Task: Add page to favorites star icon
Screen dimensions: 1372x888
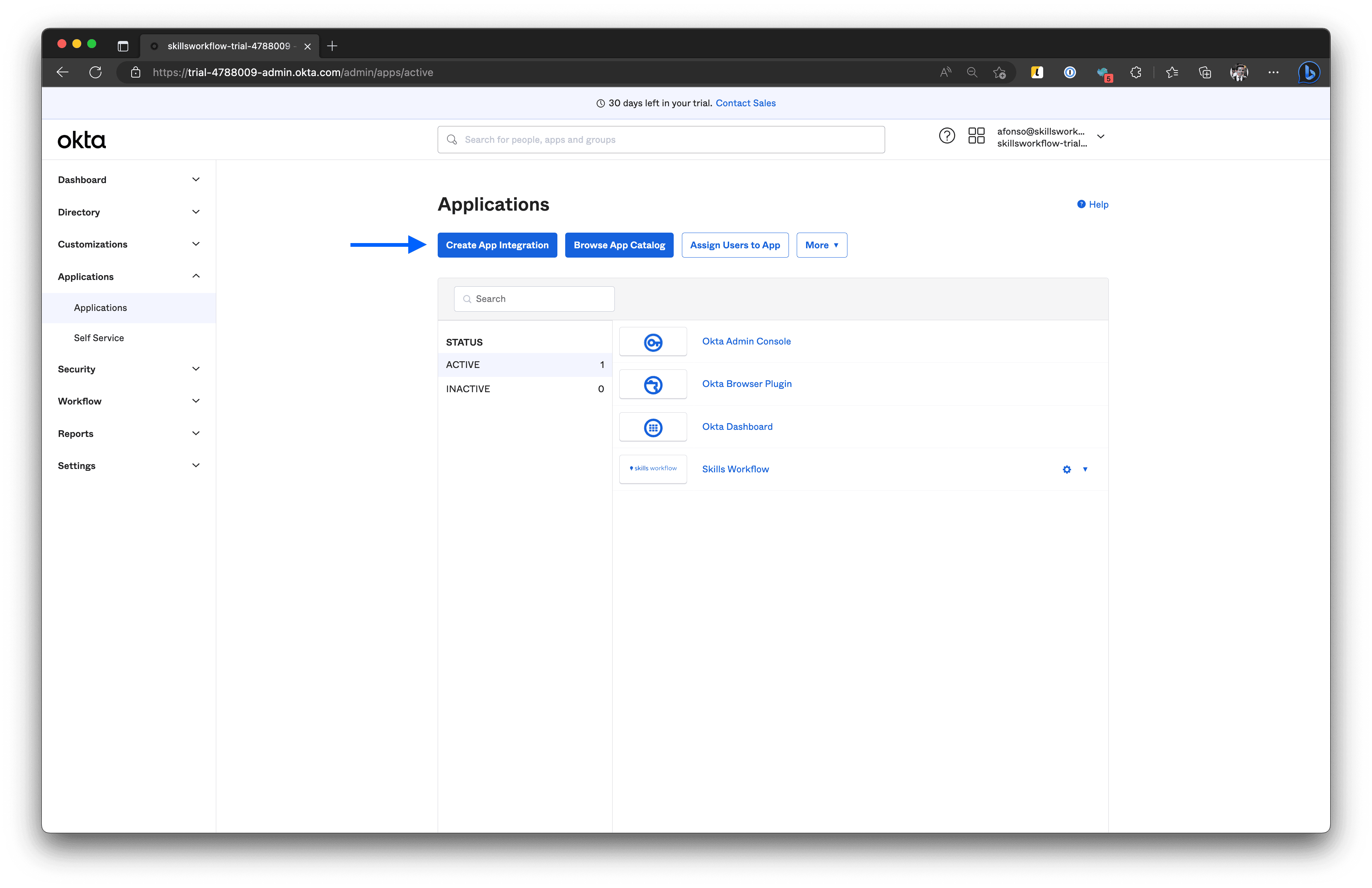Action: click(x=999, y=72)
